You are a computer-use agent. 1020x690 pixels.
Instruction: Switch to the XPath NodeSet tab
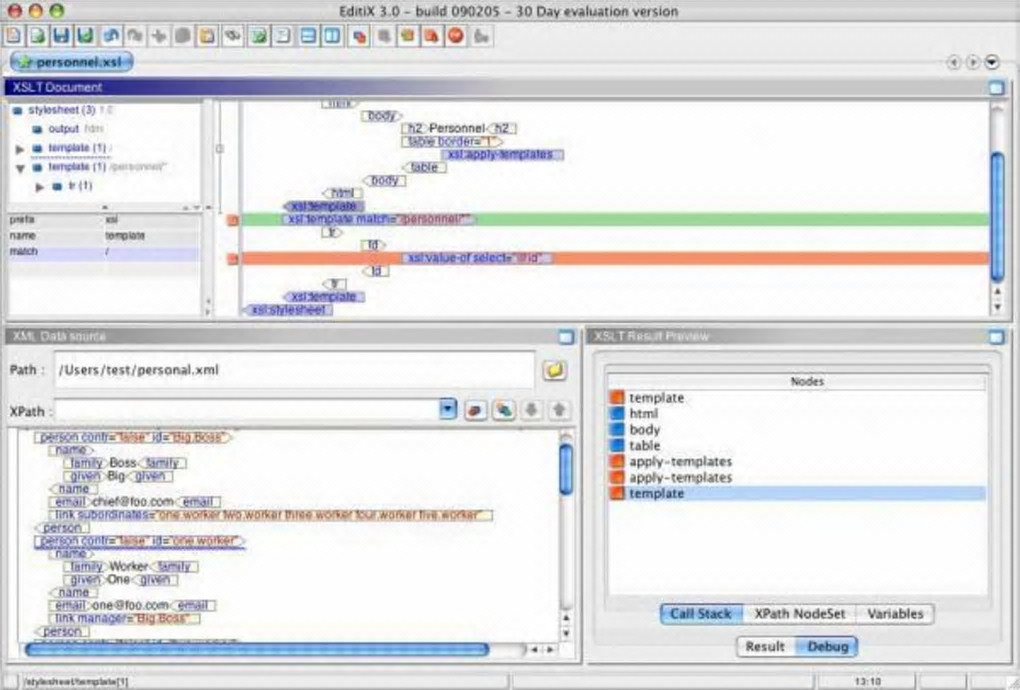[x=799, y=614]
